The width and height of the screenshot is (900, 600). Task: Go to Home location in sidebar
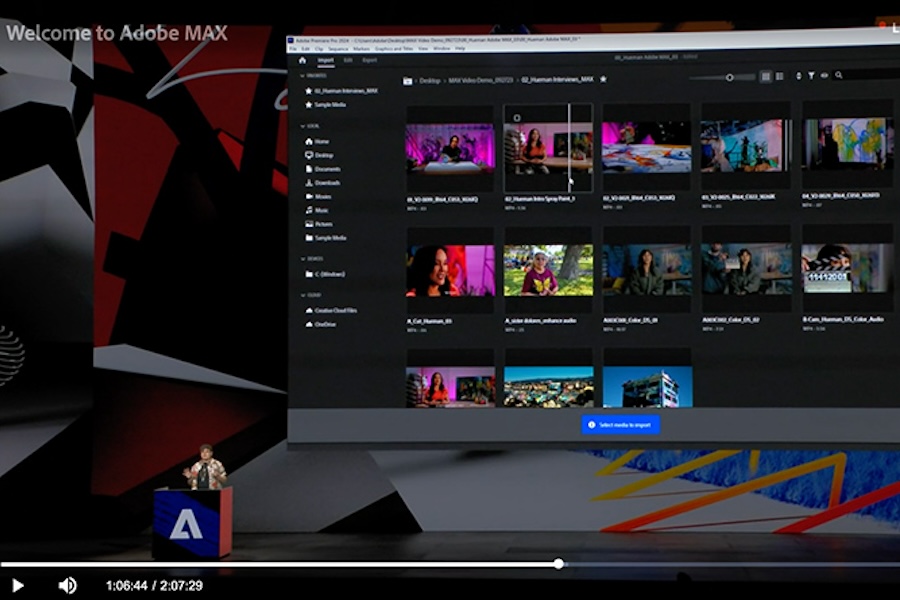pyautogui.click(x=317, y=141)
